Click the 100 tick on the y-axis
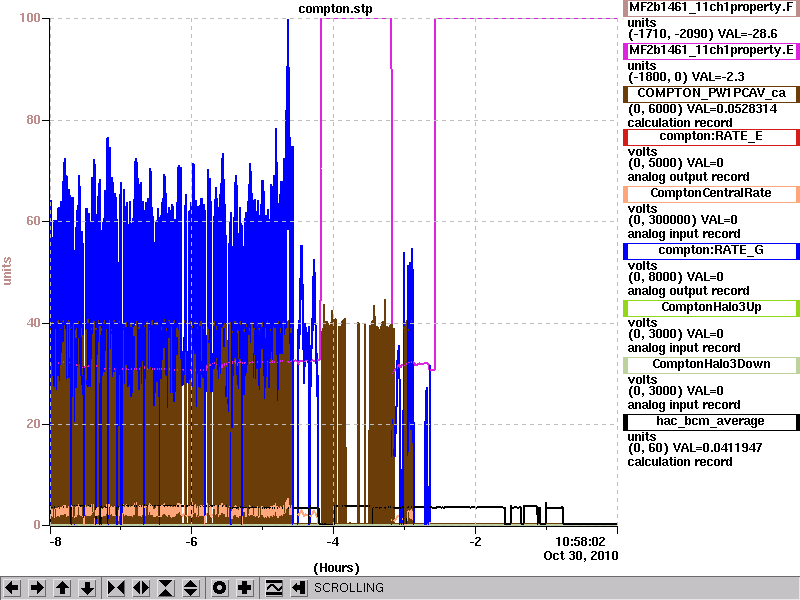This screenshot has height=600, width=800. tap(30, 18)
